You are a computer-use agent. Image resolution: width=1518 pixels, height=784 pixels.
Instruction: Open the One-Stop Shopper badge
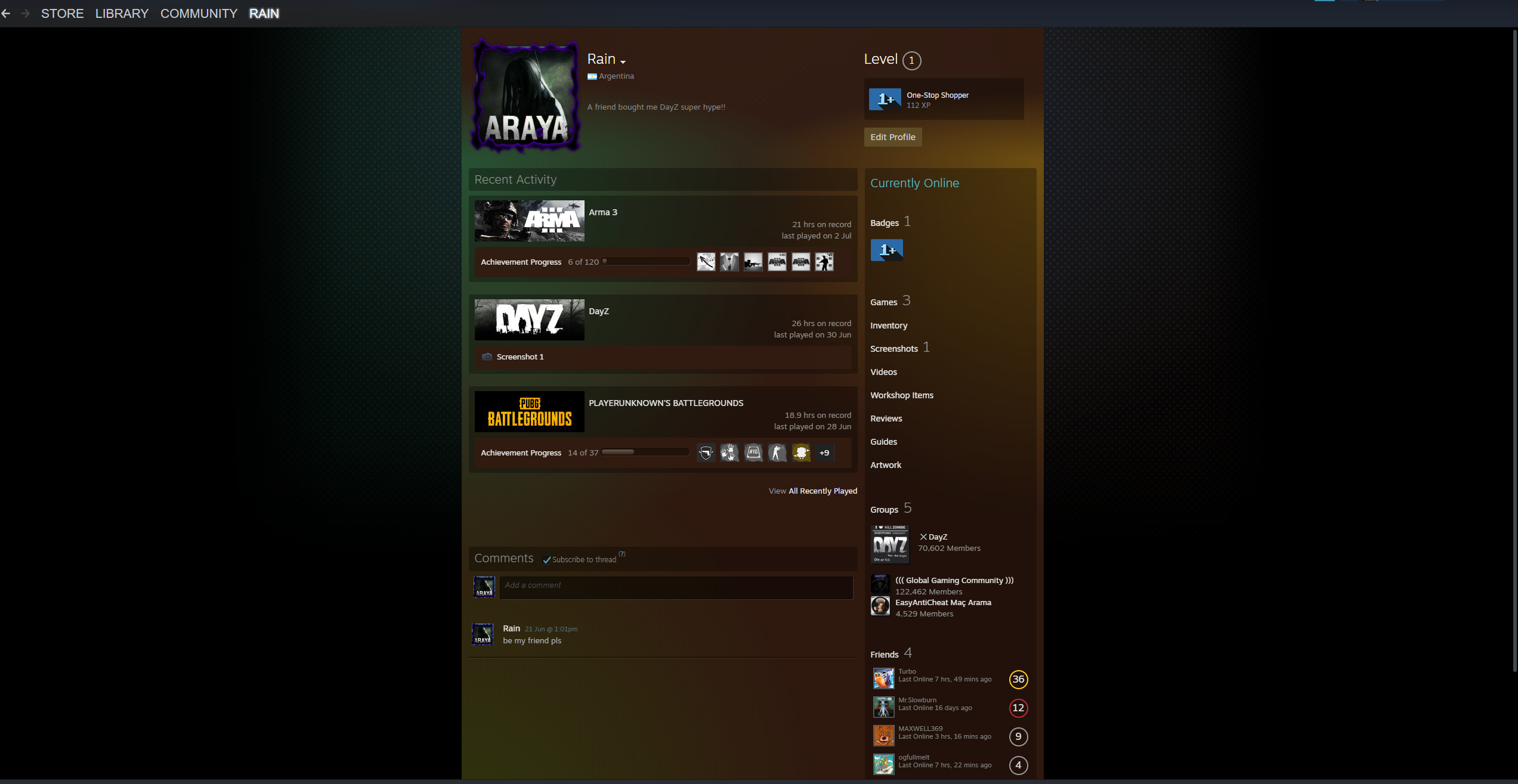pyautogui.click(x=944, y=99)
